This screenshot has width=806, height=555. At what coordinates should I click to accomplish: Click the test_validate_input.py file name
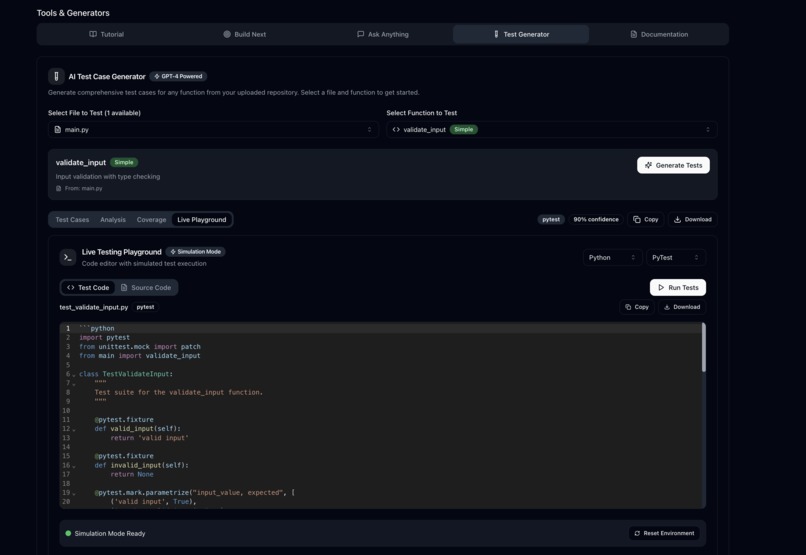pos(94,307)
